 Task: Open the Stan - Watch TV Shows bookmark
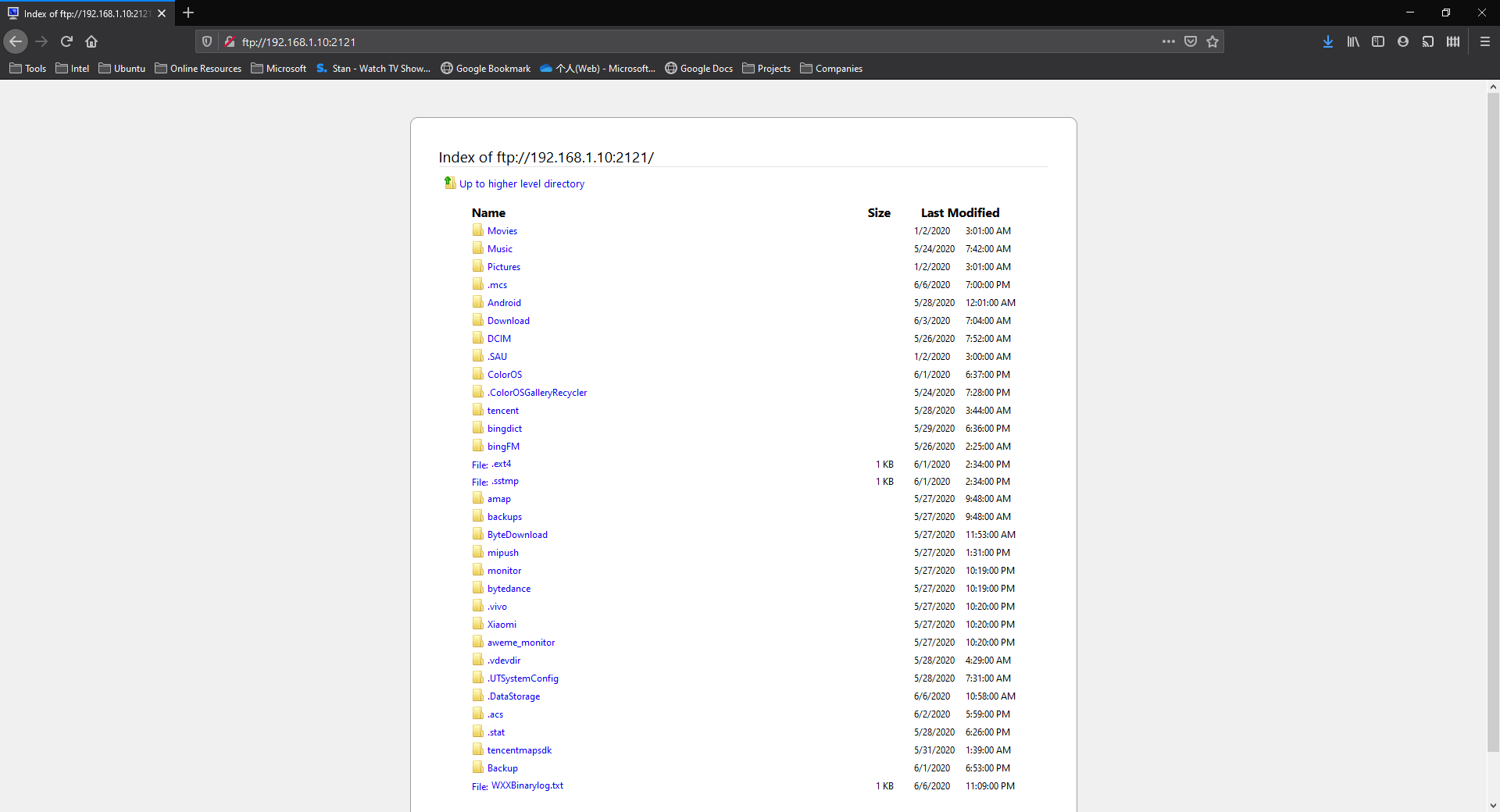coord(373,69)
